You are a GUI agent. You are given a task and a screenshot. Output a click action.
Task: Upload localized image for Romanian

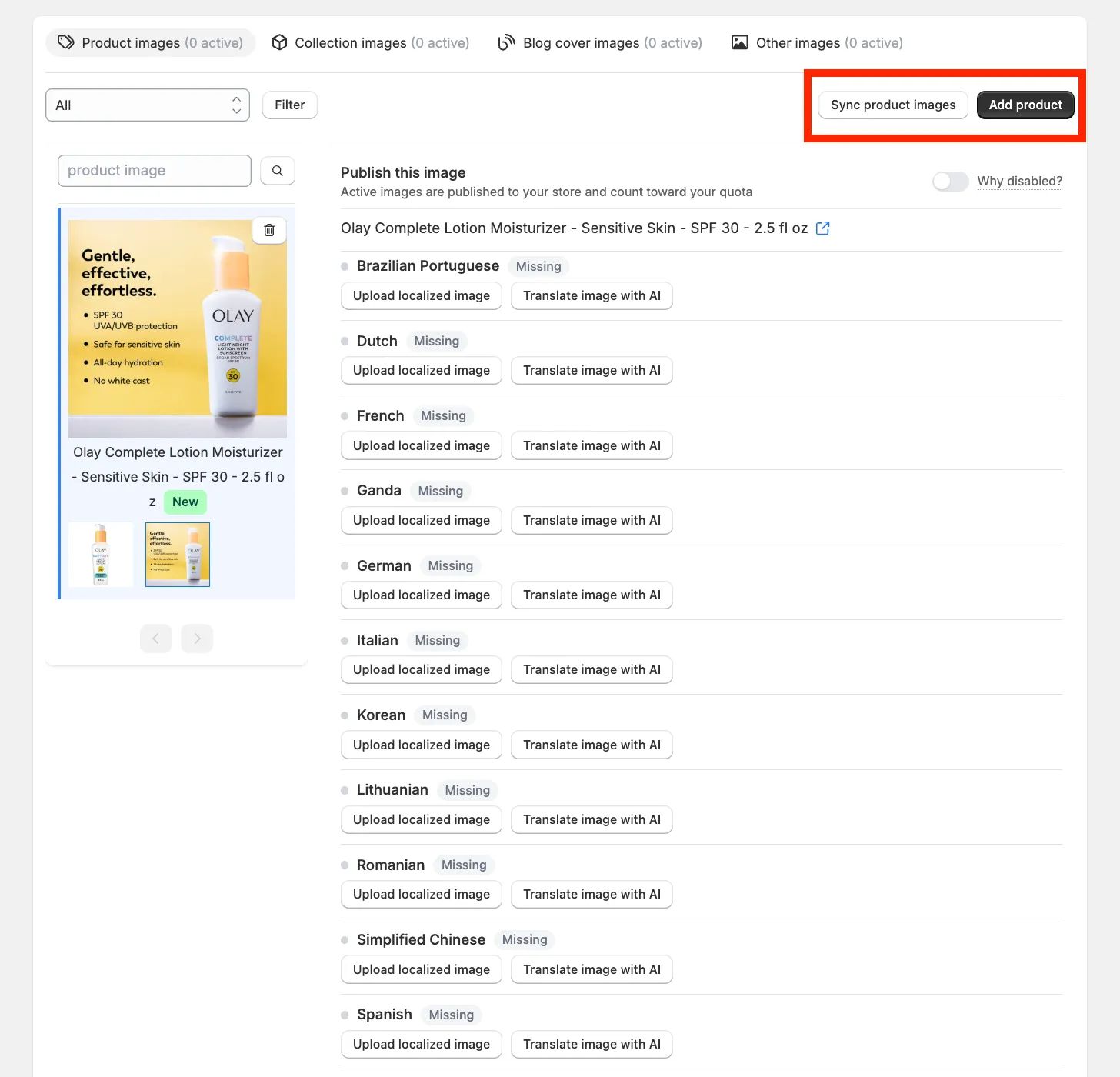click(422, 895)
